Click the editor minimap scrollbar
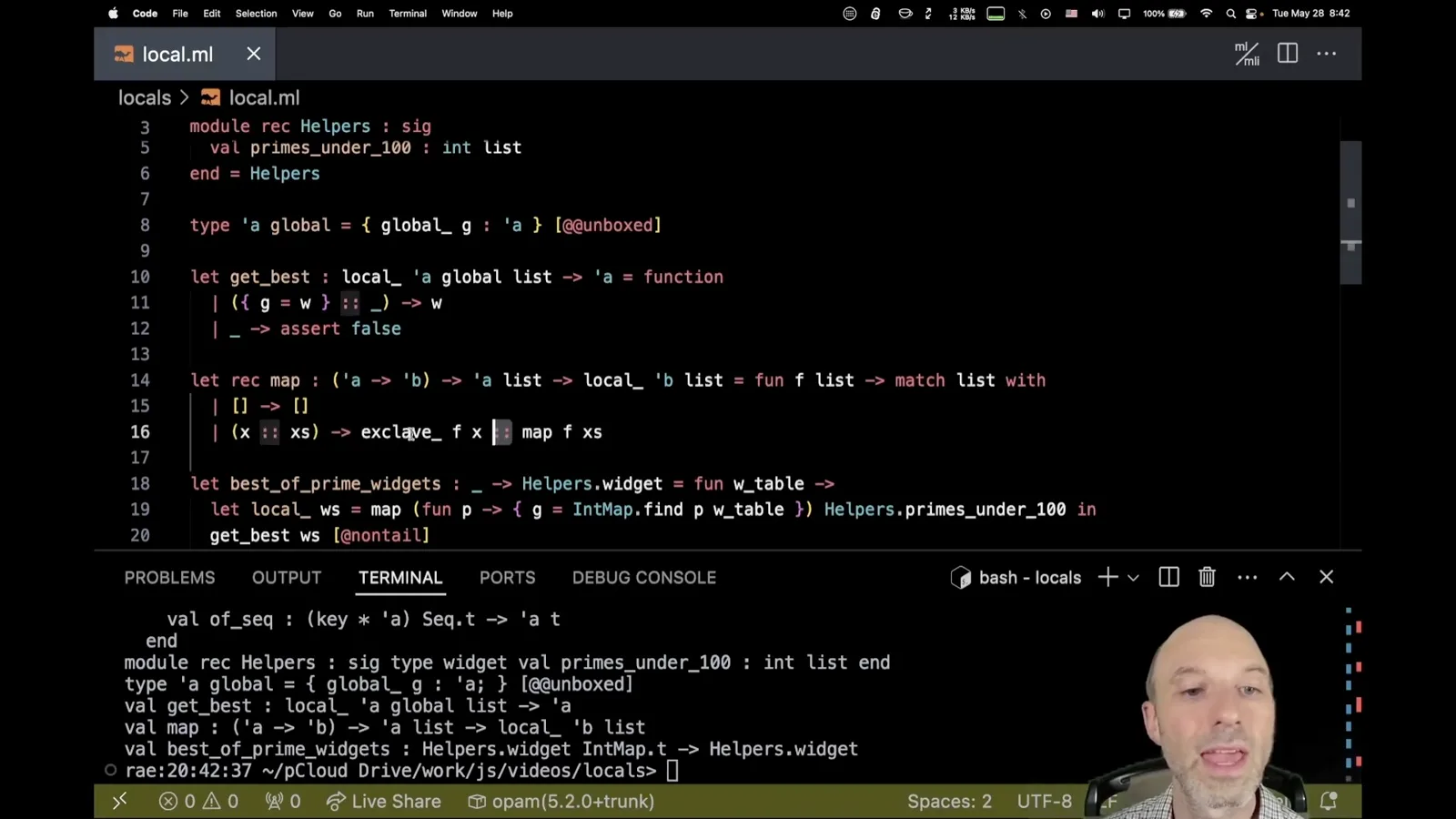 [1350, 213]
